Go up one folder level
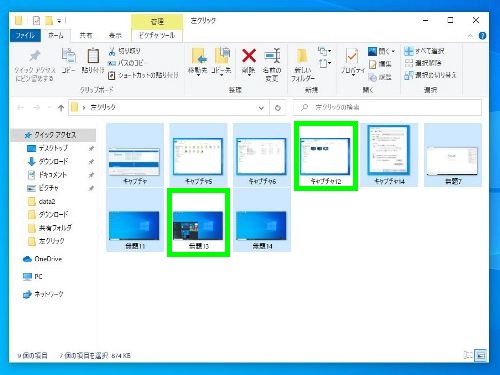This screenshot has width=500, height=375. coord(61,107)
